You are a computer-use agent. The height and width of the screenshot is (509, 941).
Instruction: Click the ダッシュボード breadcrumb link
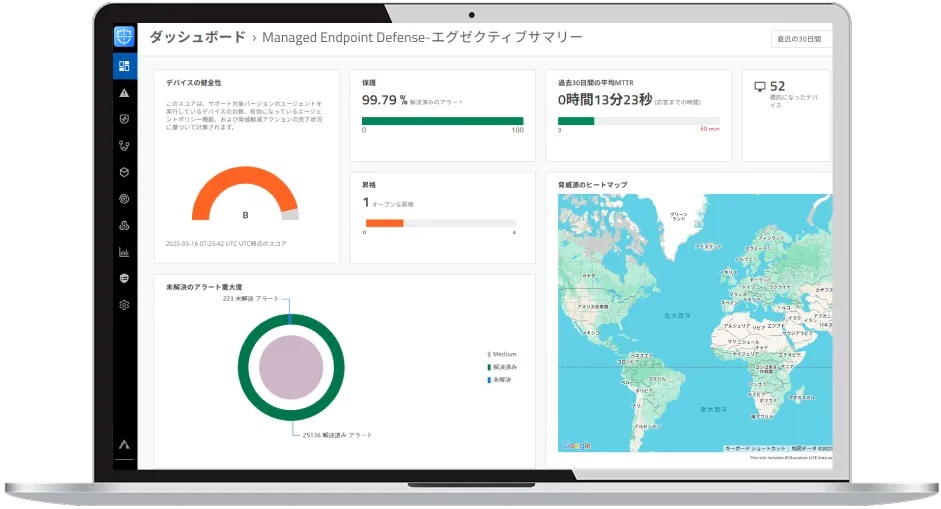coord(197,37)
